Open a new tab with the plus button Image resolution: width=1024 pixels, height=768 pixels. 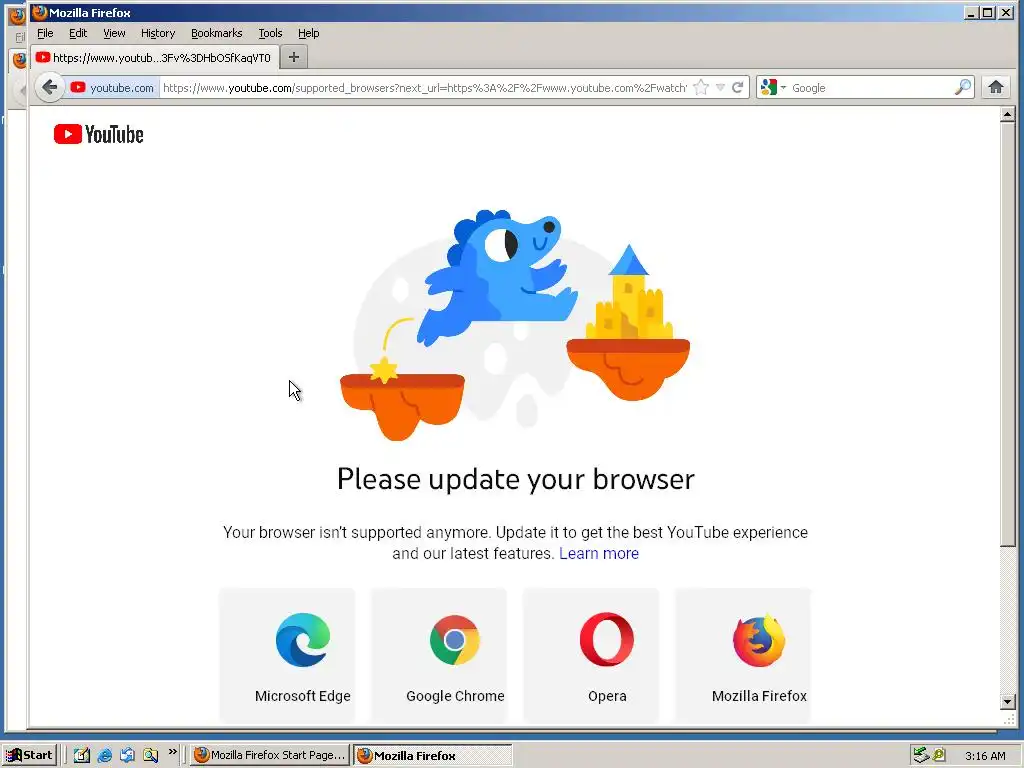tap(294, 57)
